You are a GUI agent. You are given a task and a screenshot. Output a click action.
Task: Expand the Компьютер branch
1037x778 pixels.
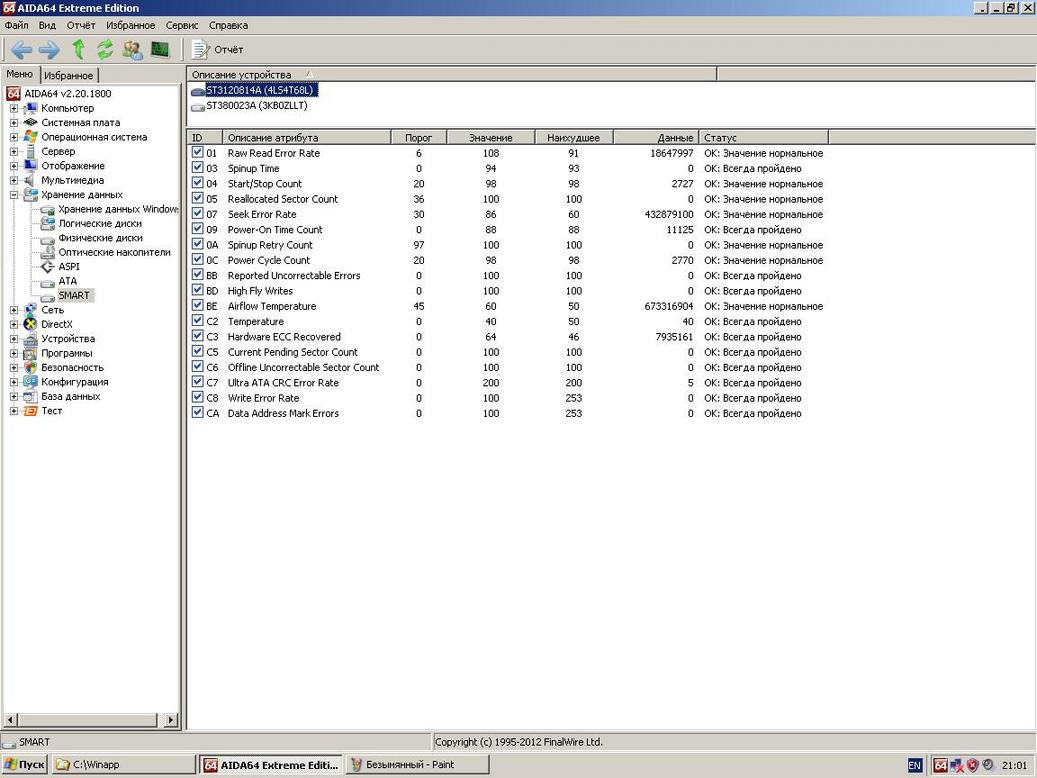tap(13, 108)
